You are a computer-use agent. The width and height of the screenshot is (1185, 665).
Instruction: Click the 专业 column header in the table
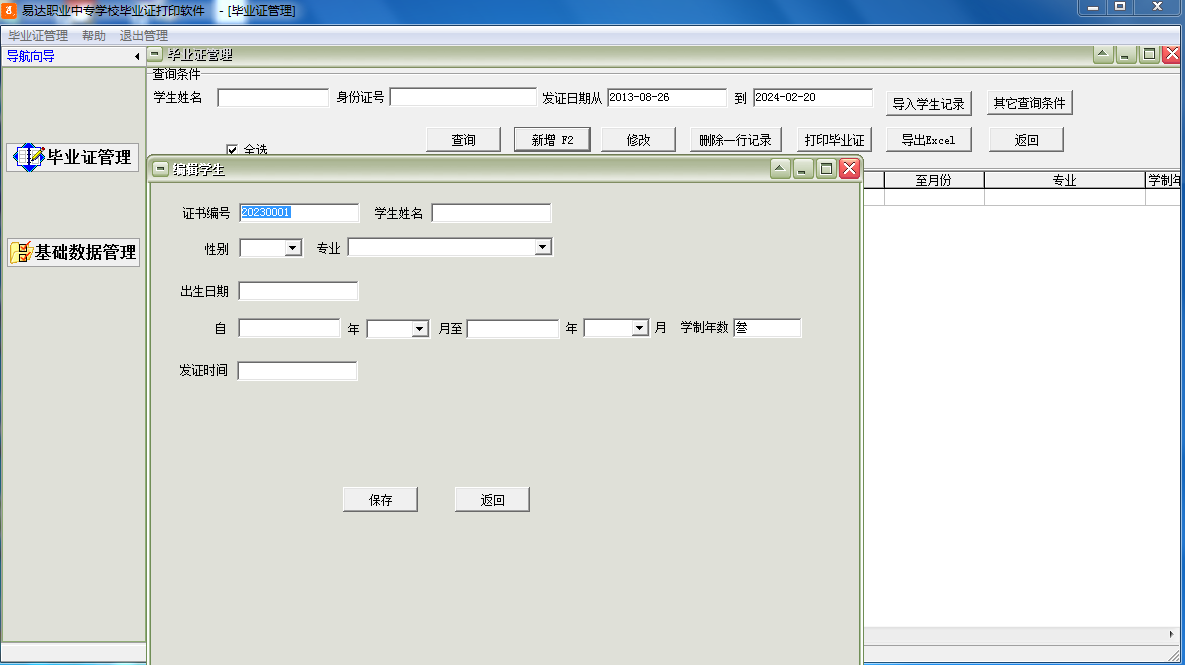point(1065,180)
